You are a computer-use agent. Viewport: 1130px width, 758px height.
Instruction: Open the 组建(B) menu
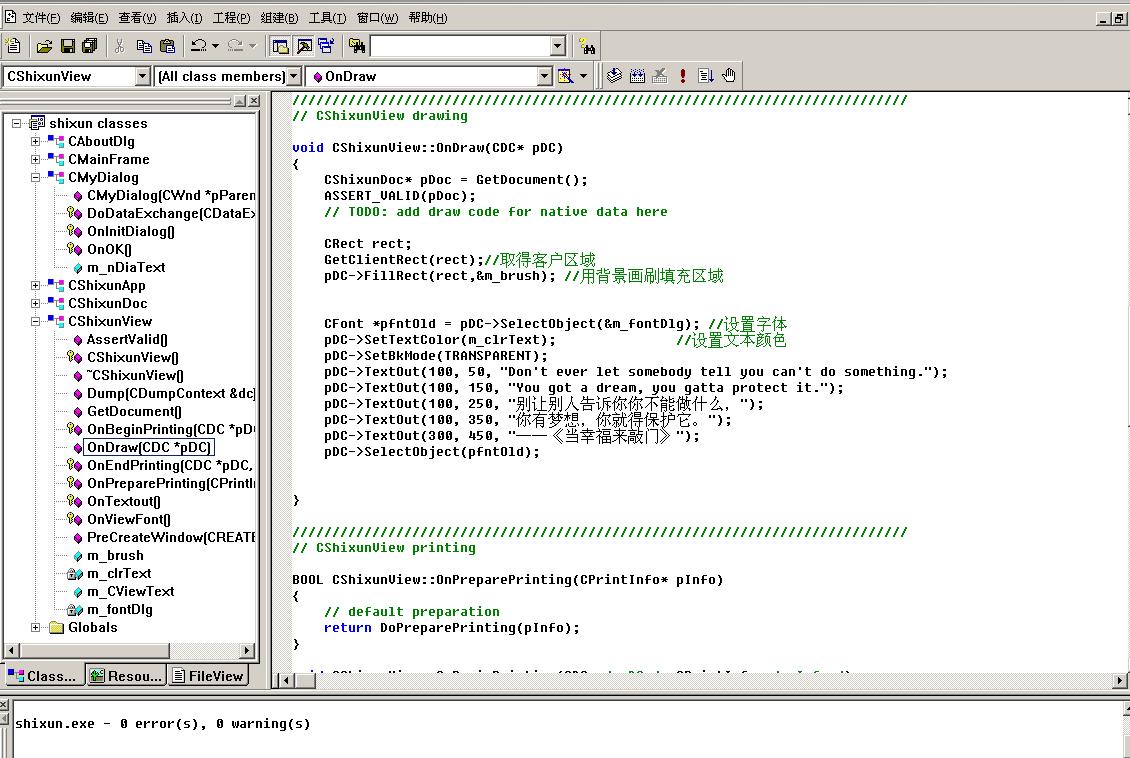(279, 18)
